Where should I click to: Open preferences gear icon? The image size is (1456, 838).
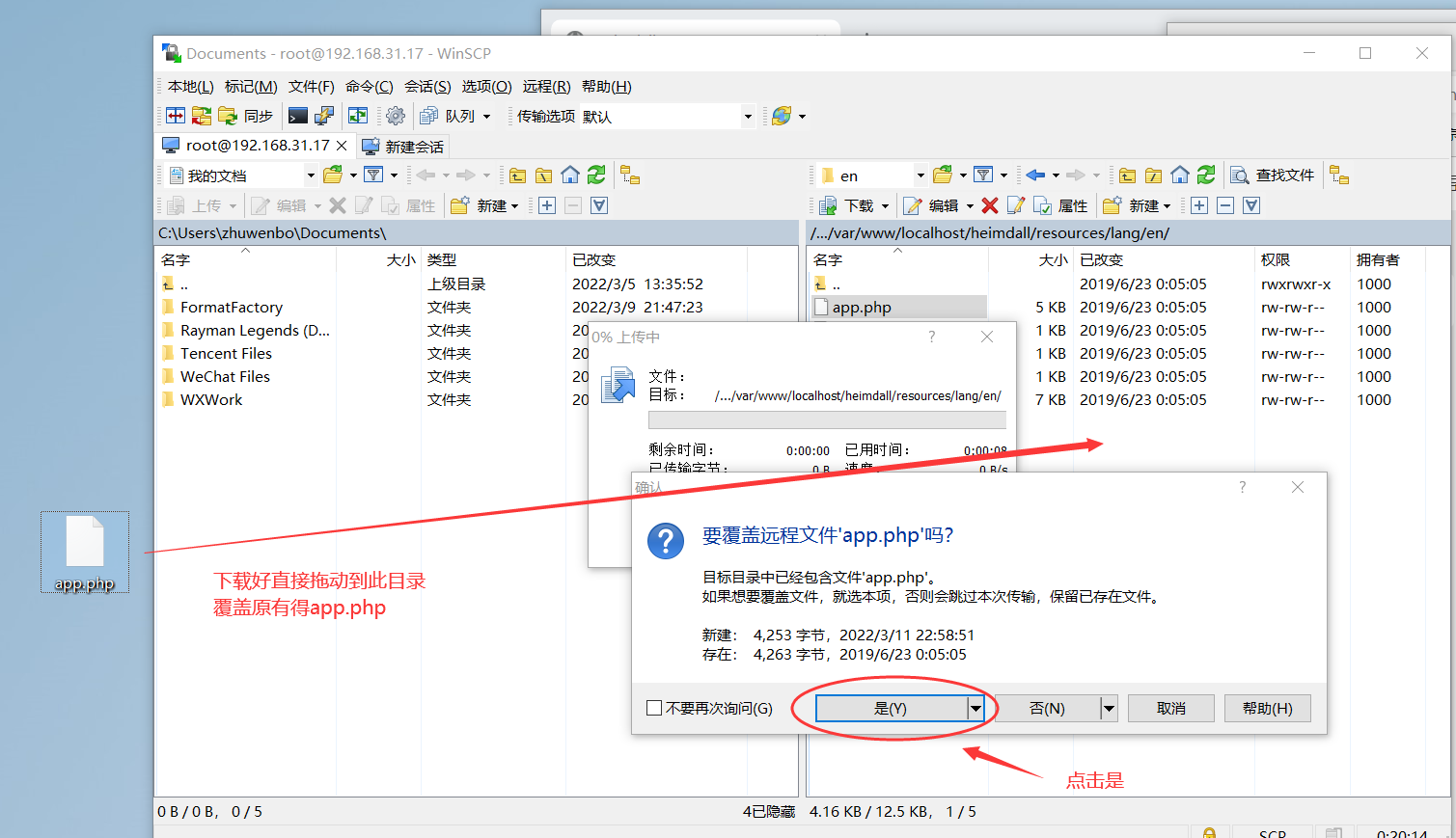(396, 116)
